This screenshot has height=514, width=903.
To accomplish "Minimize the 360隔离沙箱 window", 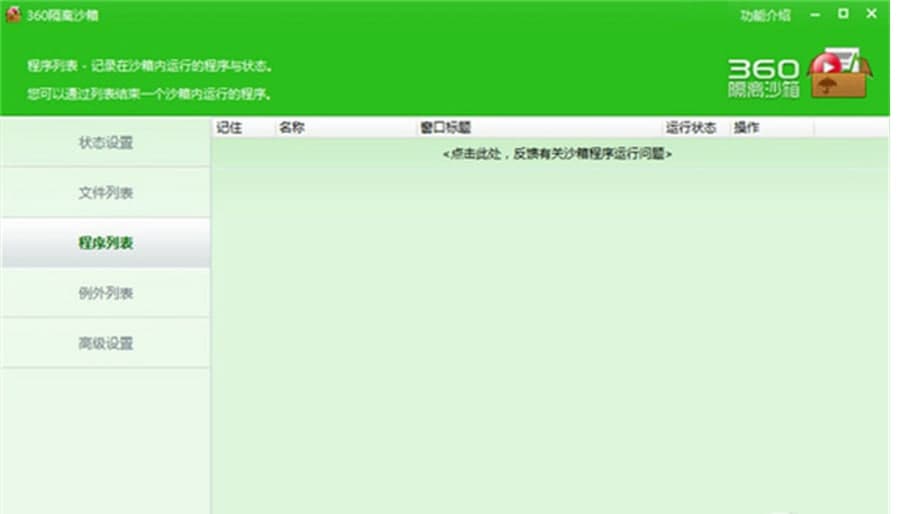I will [x=815, y=14].
